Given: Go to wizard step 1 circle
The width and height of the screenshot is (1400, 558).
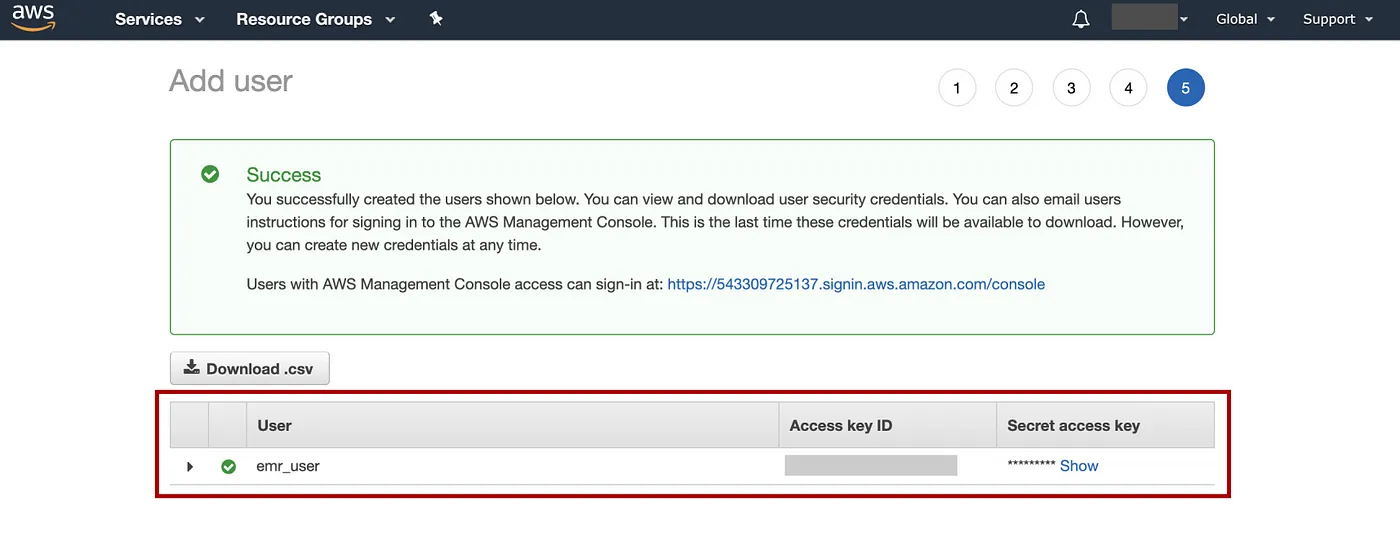Looking at the screenshot, I should coord(957,88).
